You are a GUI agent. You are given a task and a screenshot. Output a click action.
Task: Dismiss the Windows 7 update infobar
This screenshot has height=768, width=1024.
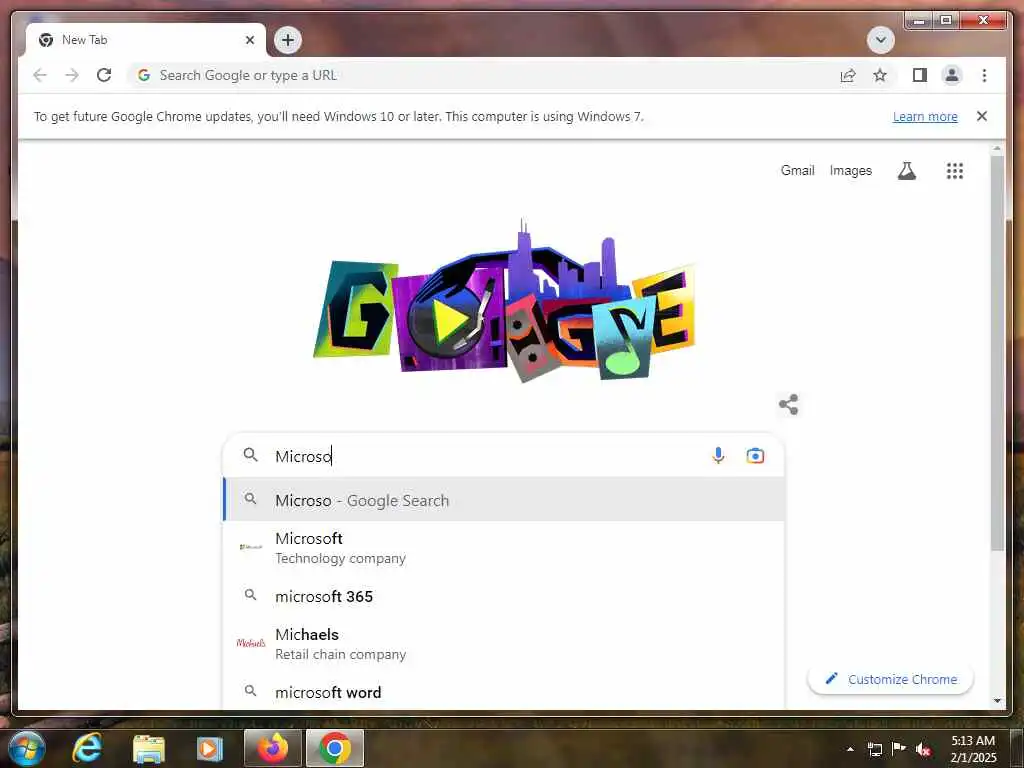pyautogui.click(x=982, y=116)
